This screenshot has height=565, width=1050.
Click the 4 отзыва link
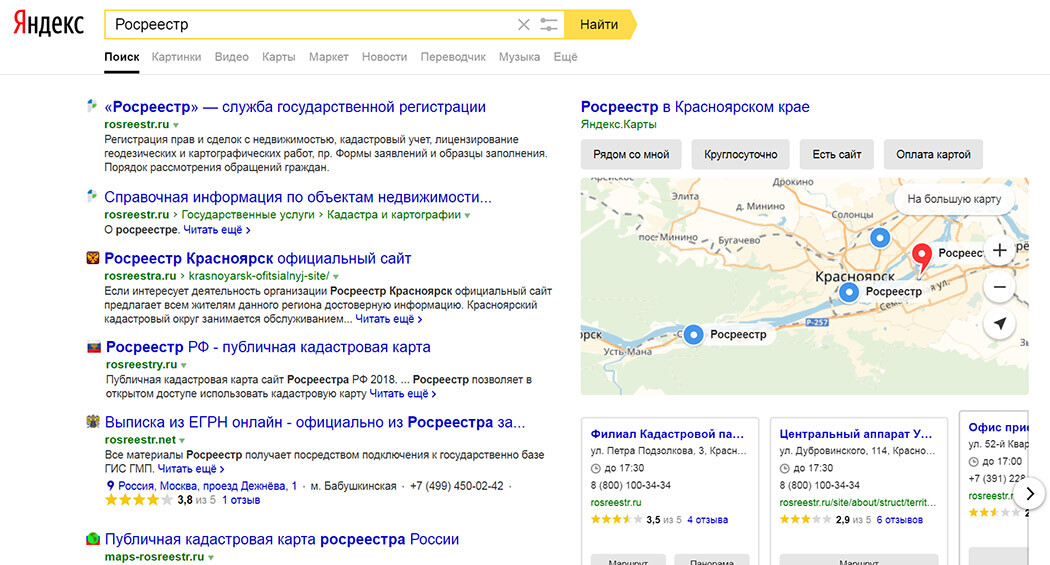707,519
